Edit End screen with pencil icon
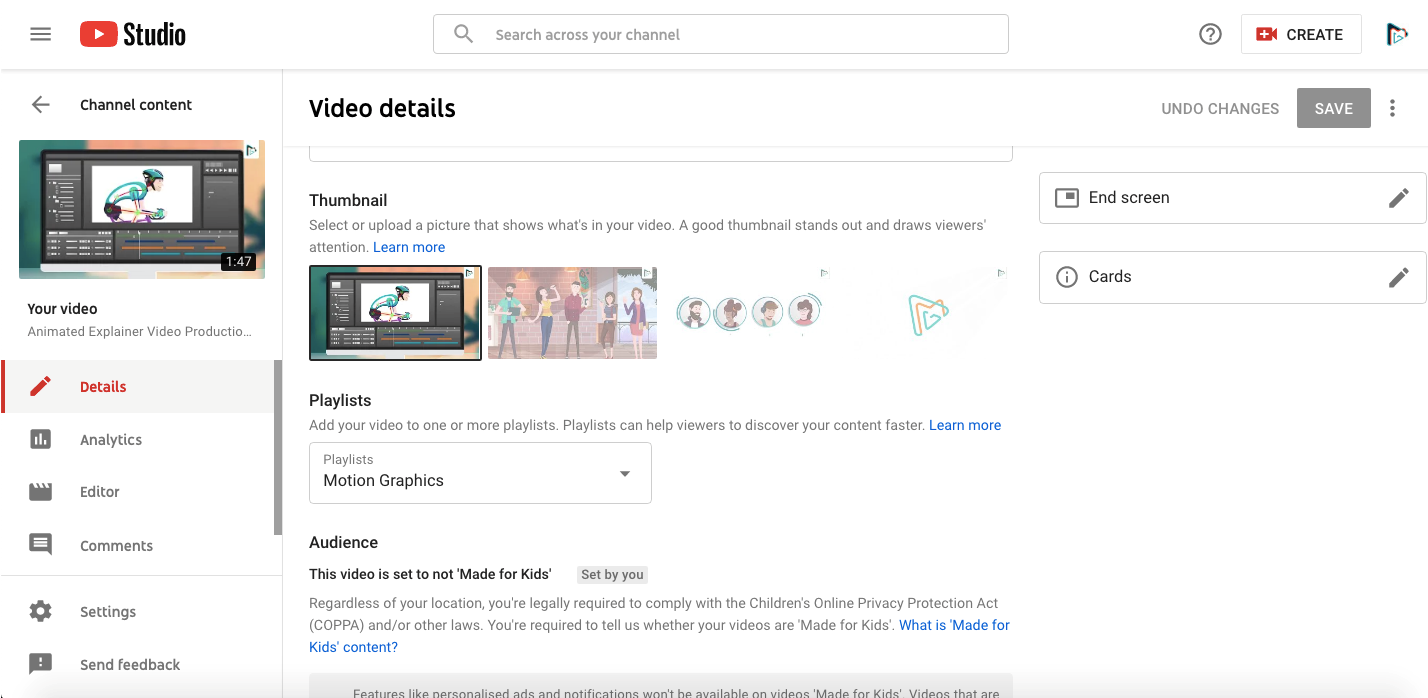 pos(1399,198)
